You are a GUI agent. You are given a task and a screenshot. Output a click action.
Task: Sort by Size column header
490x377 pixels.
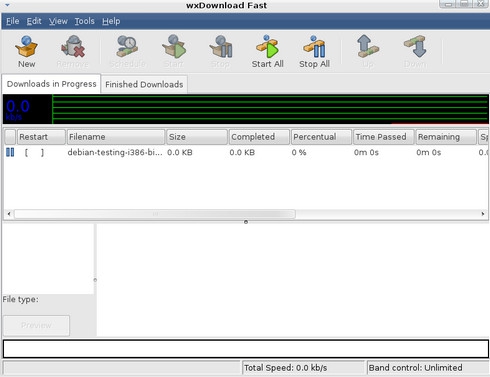pyautogui.click(x=197, y=137)
